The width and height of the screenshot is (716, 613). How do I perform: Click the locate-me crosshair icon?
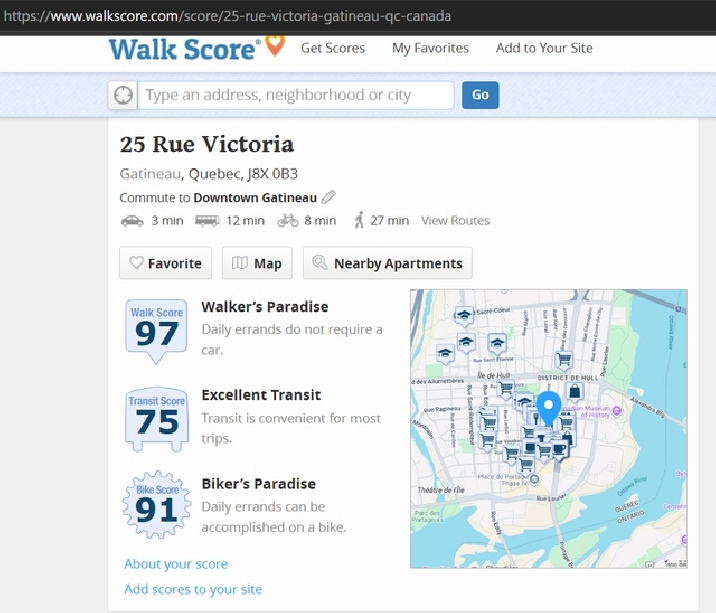point(123,95)
